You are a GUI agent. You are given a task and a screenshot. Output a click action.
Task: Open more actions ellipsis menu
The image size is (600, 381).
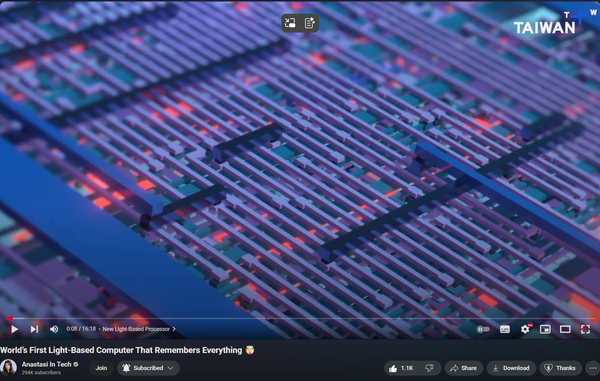click(593, 368)
